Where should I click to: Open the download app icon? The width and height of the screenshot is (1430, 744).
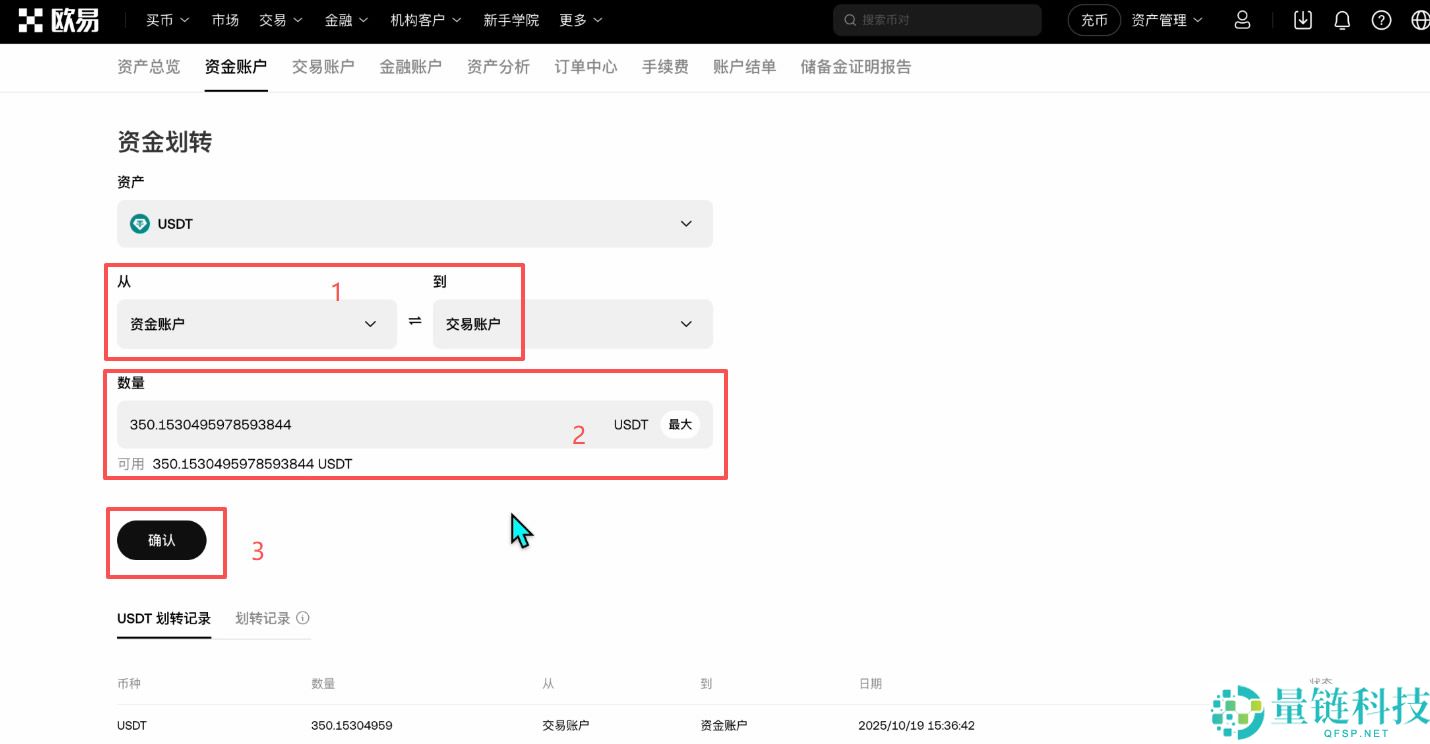coord(1302,19)
